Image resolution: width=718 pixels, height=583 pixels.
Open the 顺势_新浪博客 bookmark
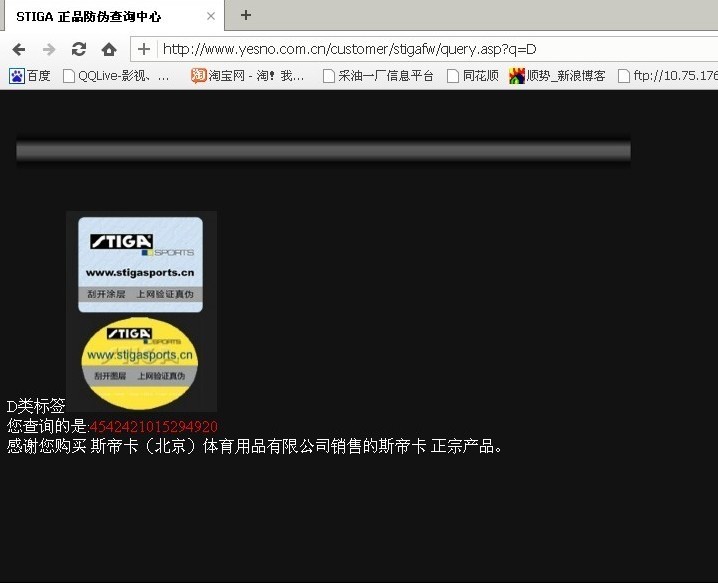[x=557, y=76]
